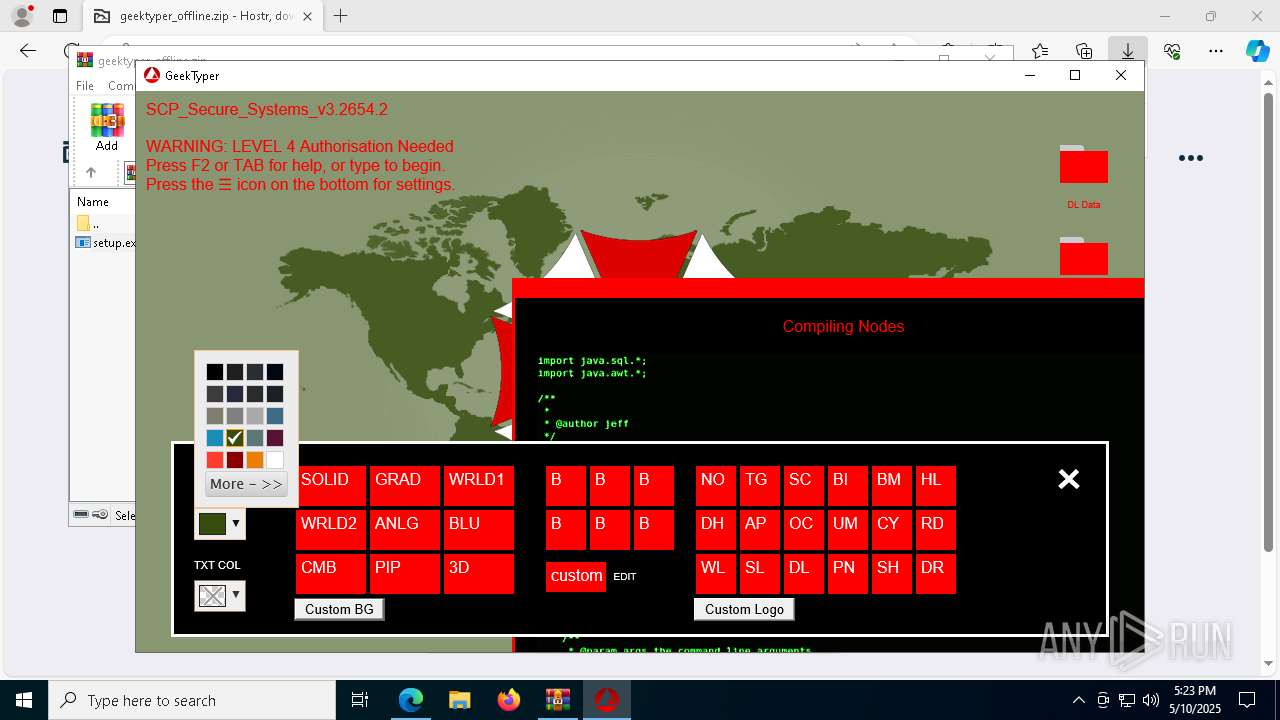
Task: Open the TXT COL color dropdown
Action: (220, 596)
